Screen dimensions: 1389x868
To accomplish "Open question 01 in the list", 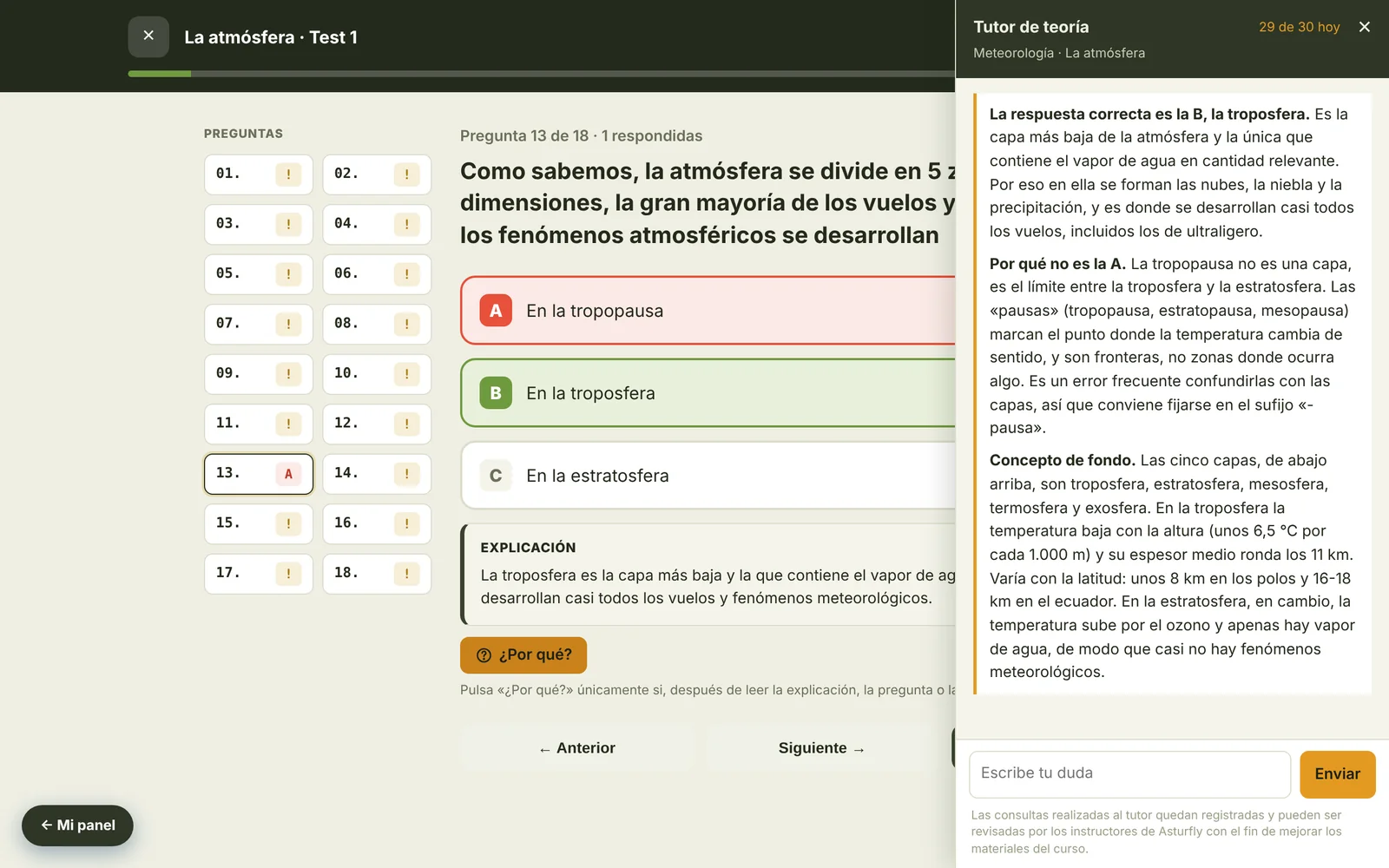I will pyautogui.click(x=259, y=174).
